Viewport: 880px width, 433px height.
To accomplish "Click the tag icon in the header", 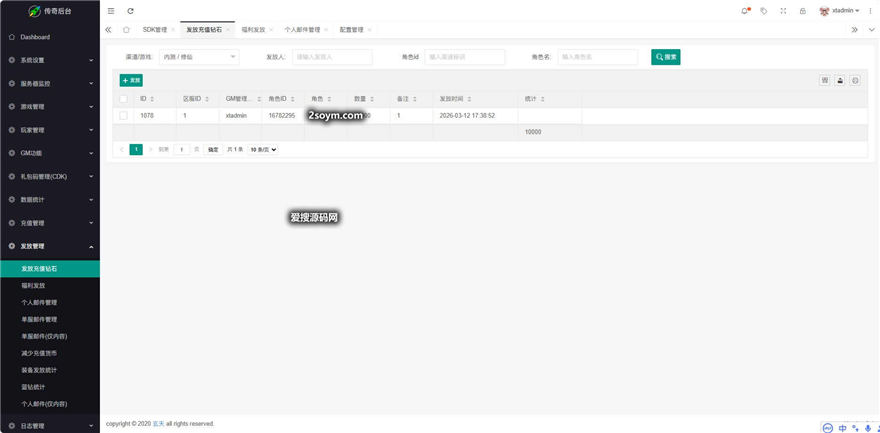I will coord(764,11).
